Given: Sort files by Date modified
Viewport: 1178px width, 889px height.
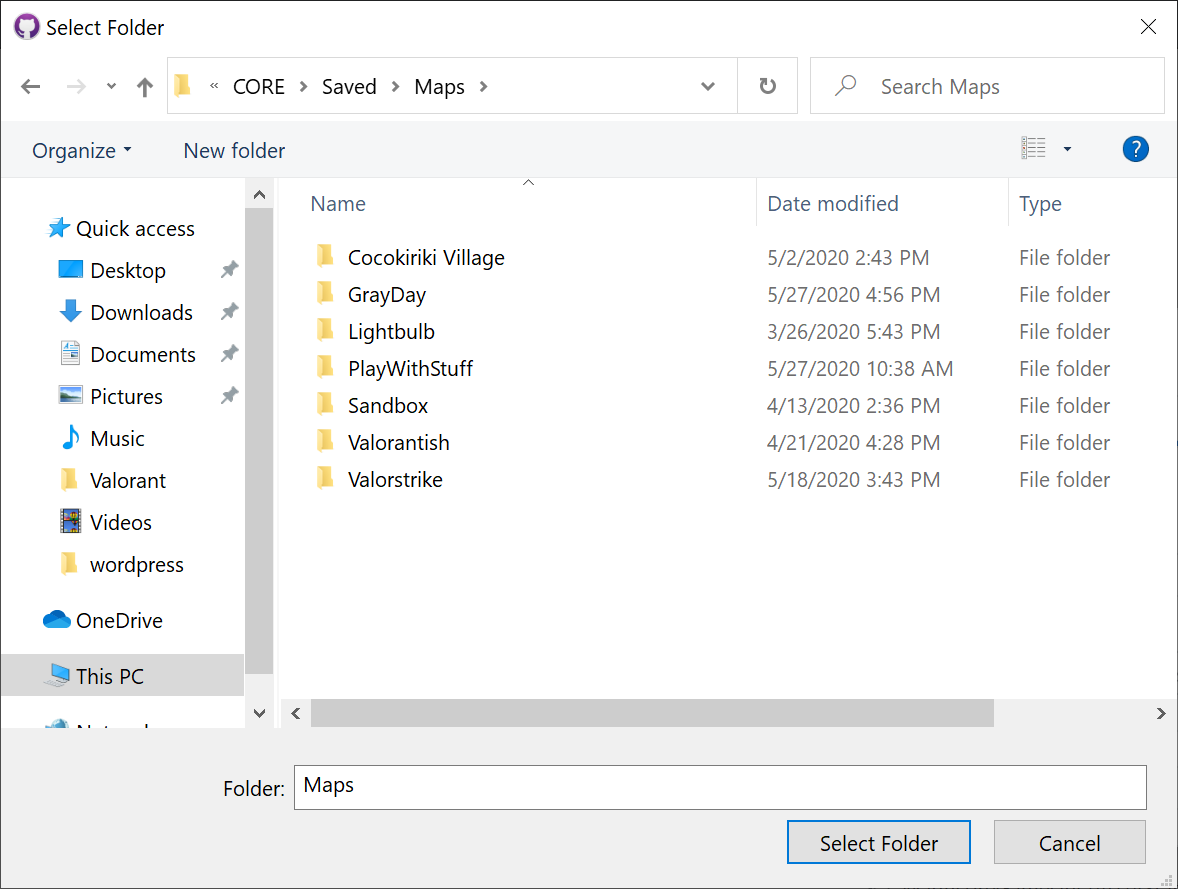Looking at the screenshot, I should tap(832, 203).
